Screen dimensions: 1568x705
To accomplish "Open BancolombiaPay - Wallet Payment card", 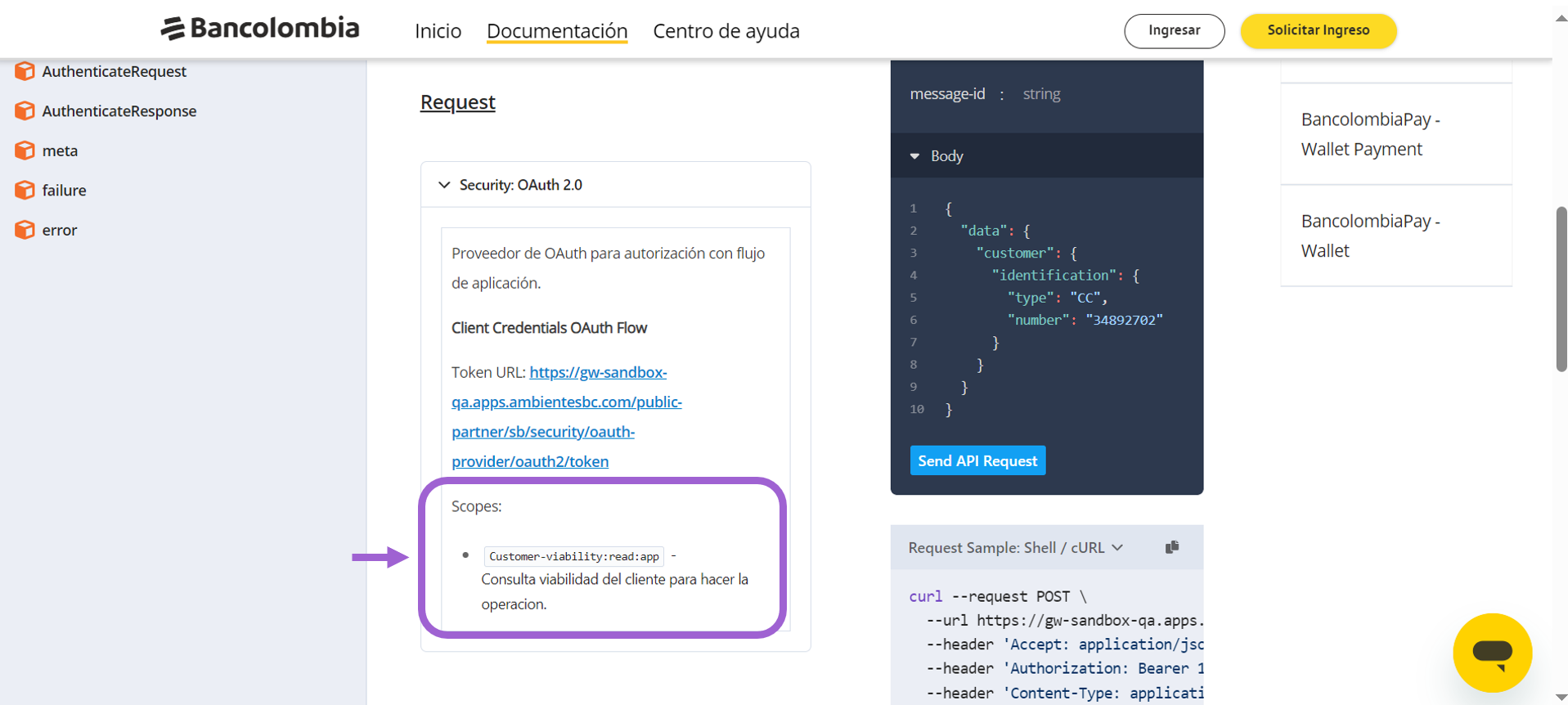I will (x=1396, y=134).
